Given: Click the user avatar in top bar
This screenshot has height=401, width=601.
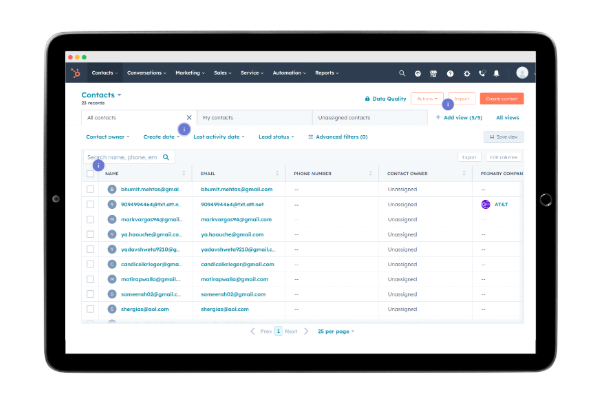Looking at the screenshot, I should coord(522,73).
